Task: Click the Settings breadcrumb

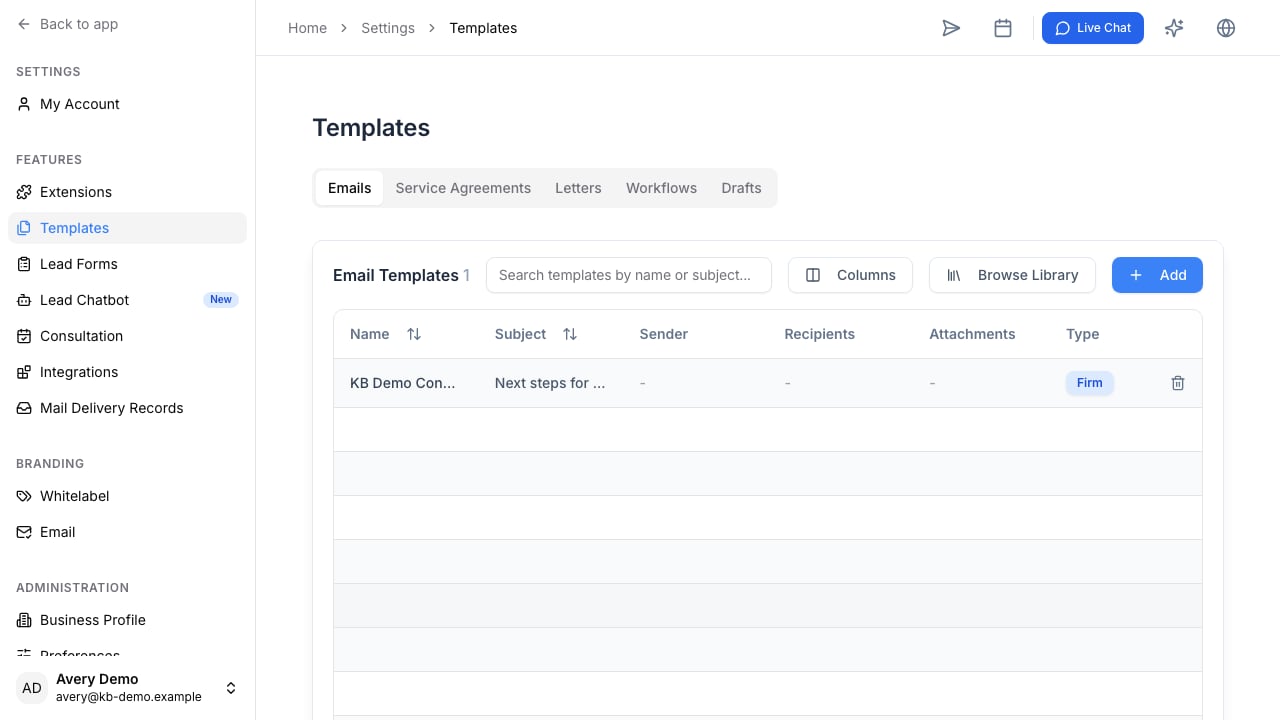Action: point(388,28)
